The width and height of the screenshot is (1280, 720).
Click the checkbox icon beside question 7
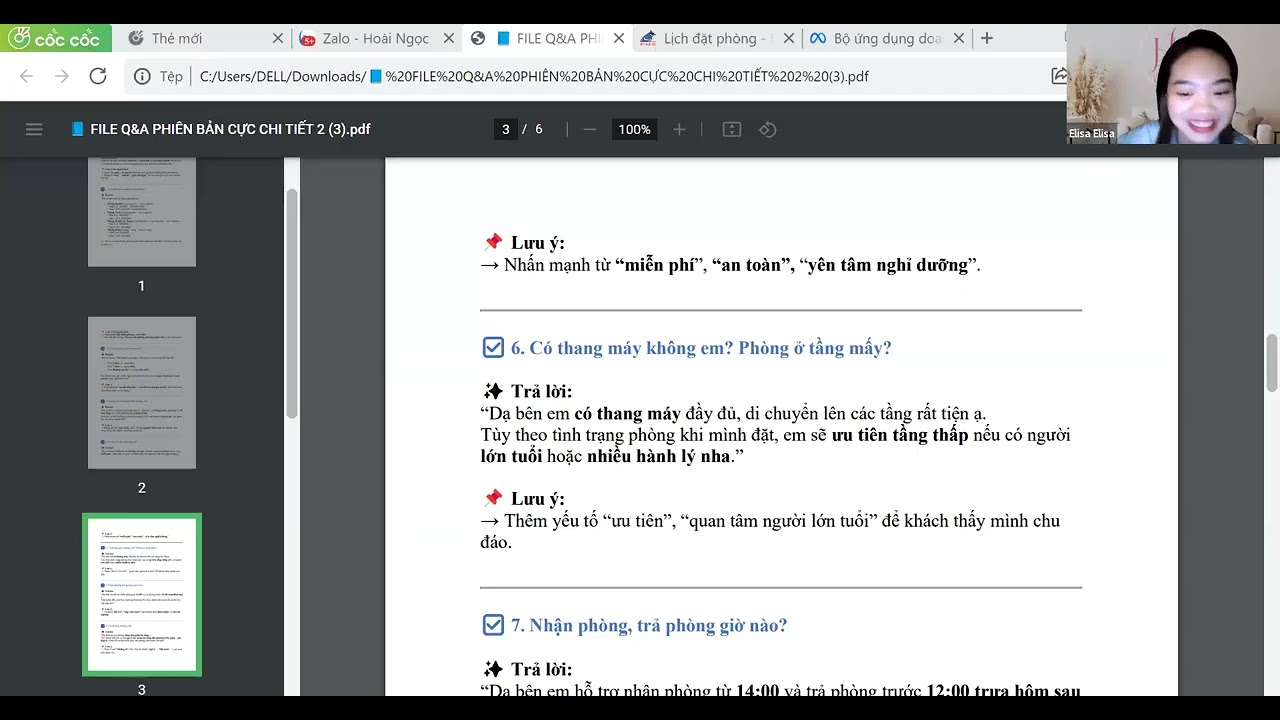[x=493, y=625]
